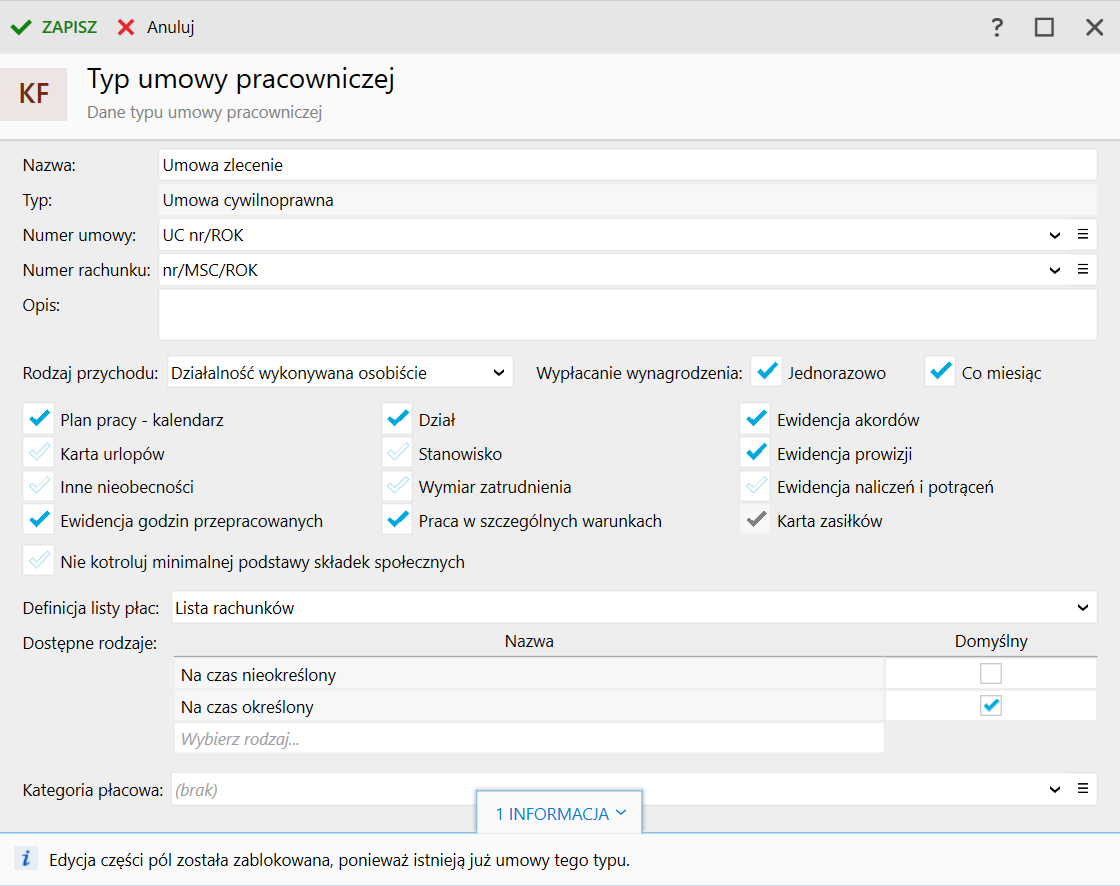Open the Numer rachunku hamburger menu icon
Viewport: 1120px width, 886px height.
coord(1082,269)
